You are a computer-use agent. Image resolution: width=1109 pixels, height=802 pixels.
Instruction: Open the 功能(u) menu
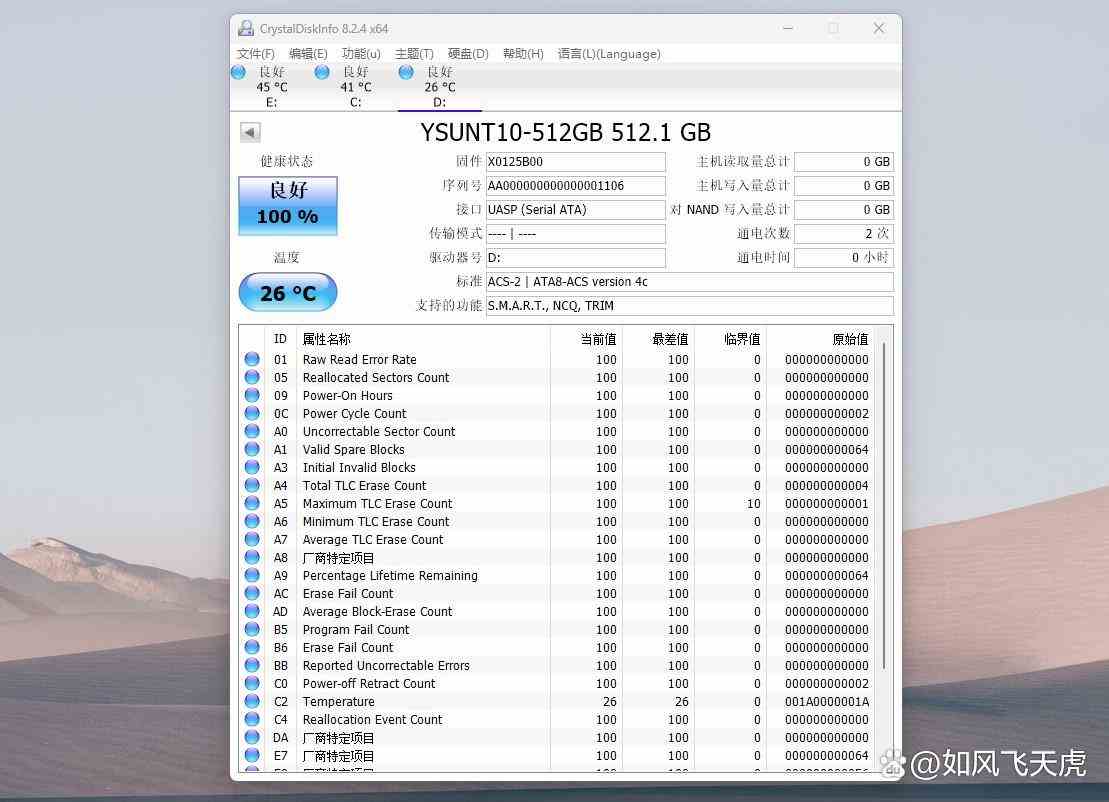[361, 54]
